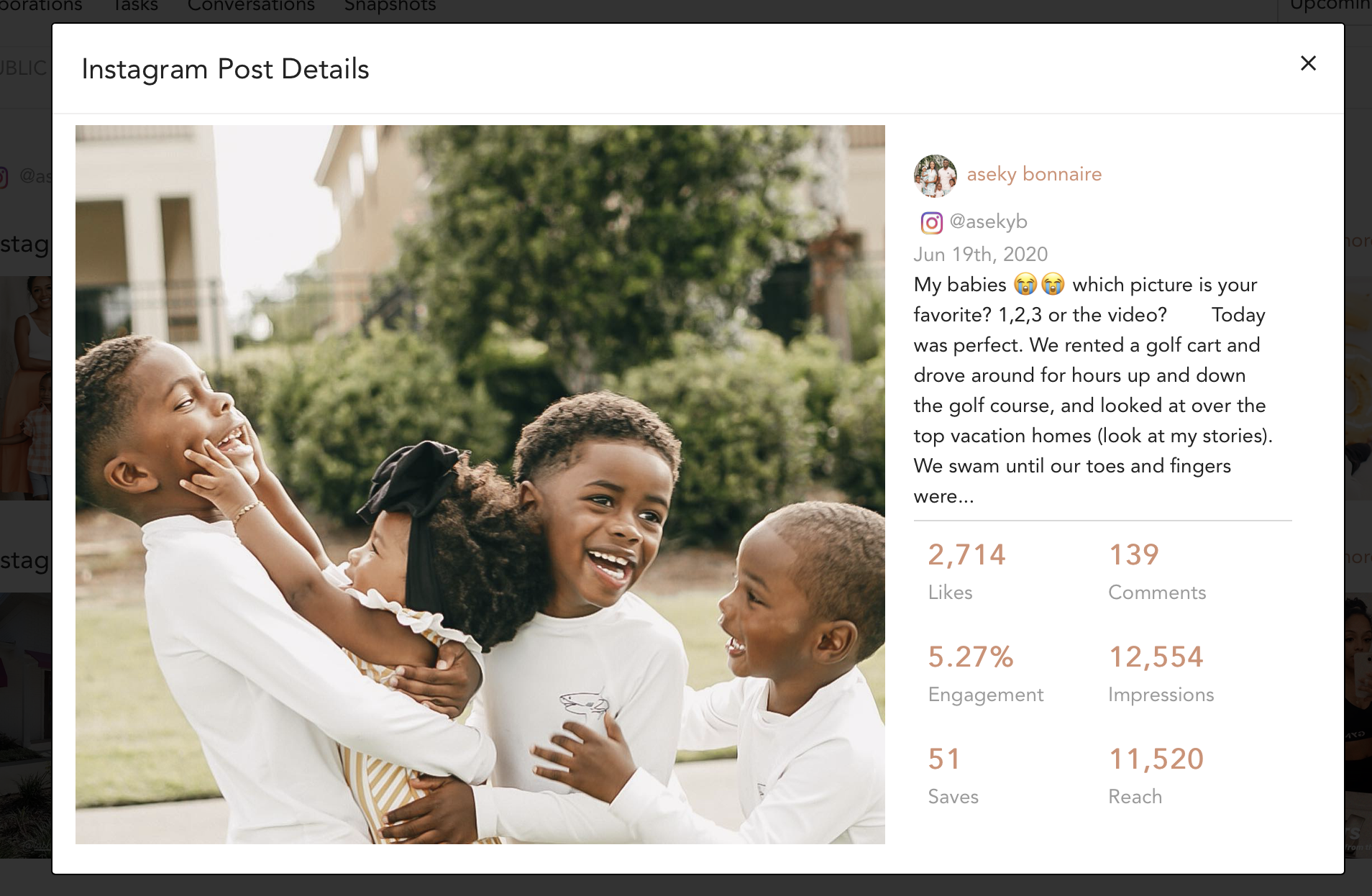Click the 12,554 impressions value
This screenshot has height=896, width=1372.
1156,657
